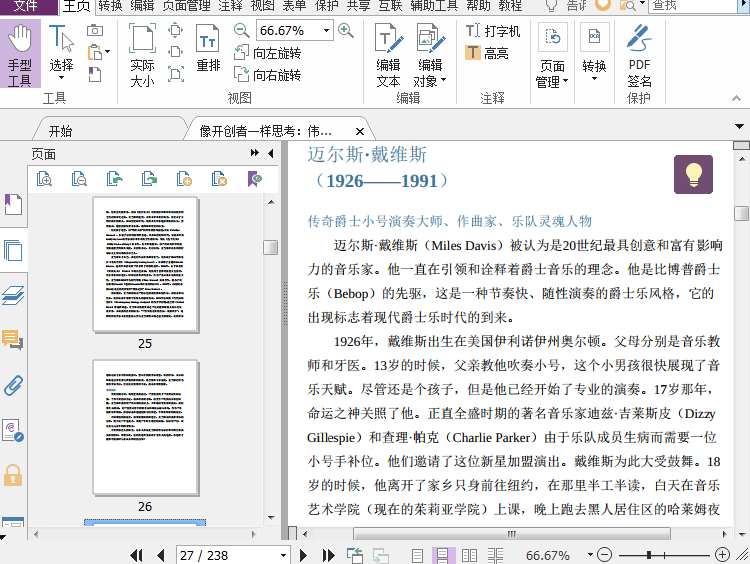Screen dimensions: 750x564
Task: Open the security lock panel in sidebar
Action: [13, 474]
